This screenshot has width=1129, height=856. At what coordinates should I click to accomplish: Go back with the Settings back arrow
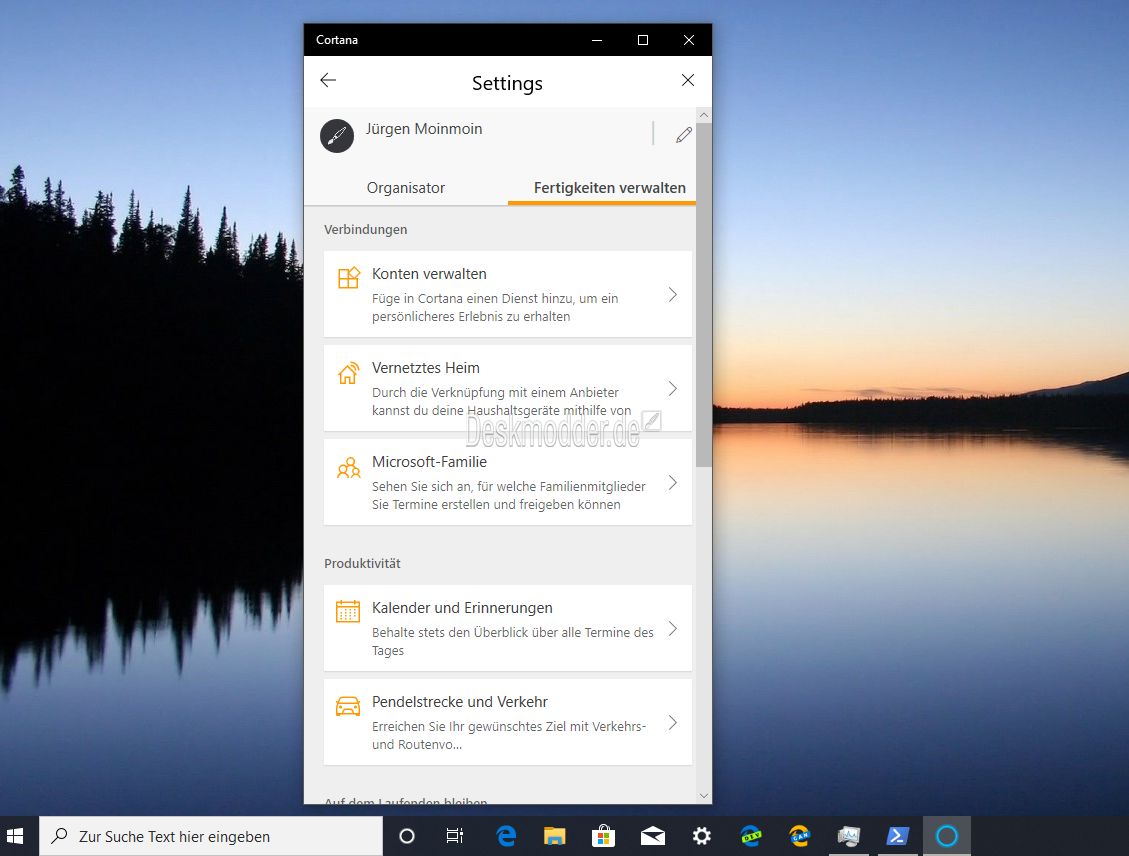pos(328,80)
